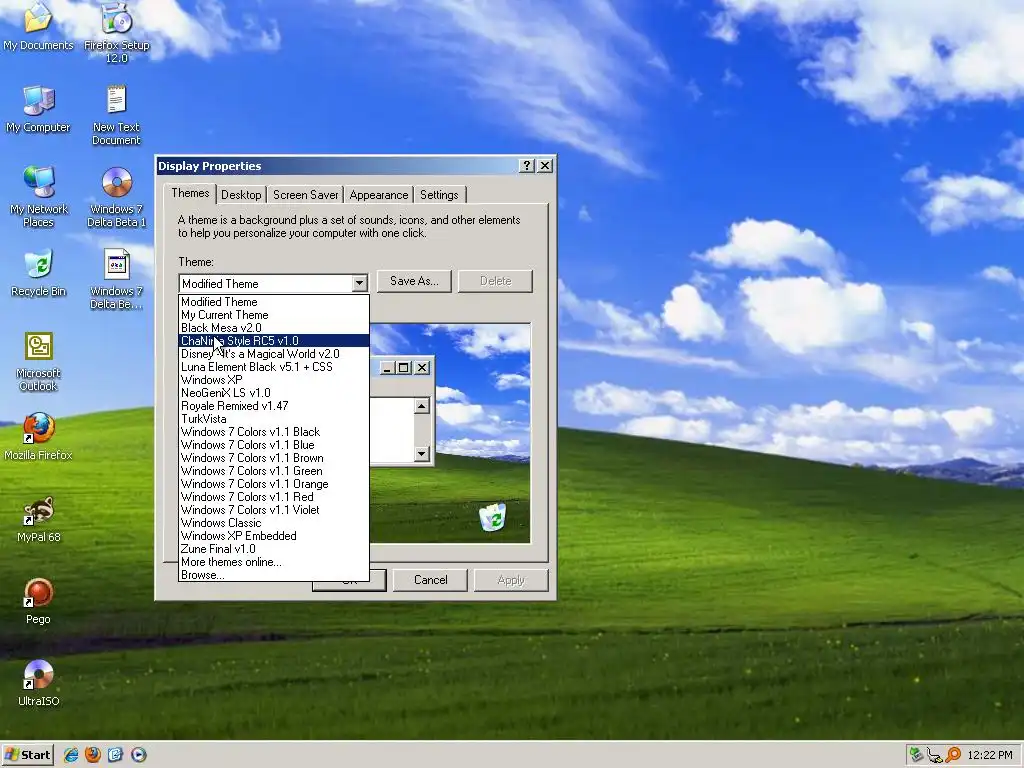Choose the Windows Classic theme
The height and width of the screenshot is (768, 1024).
[274, 523]
